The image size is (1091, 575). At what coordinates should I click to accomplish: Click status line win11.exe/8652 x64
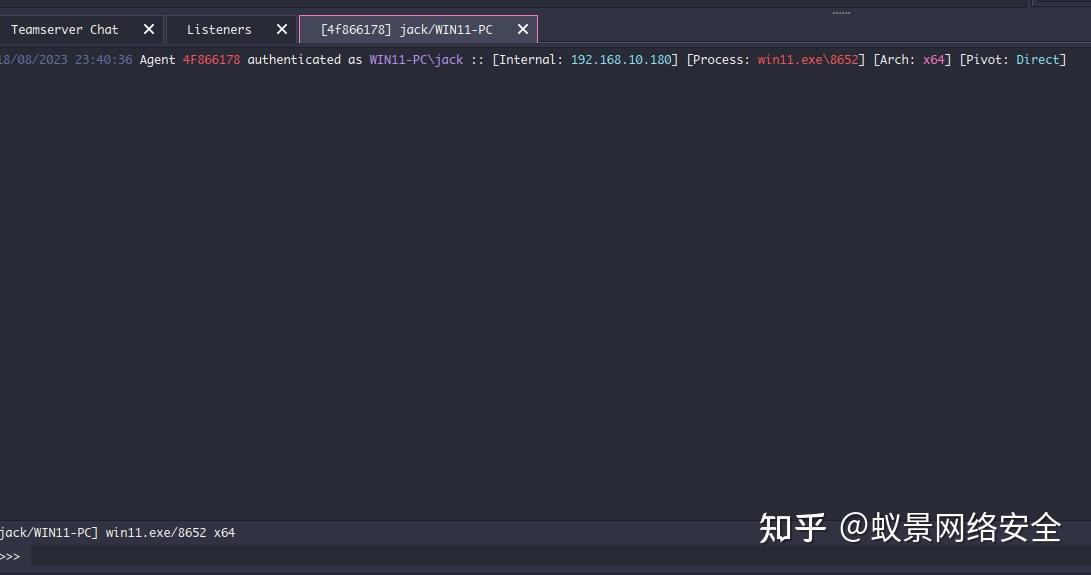(x=170, y=533)
